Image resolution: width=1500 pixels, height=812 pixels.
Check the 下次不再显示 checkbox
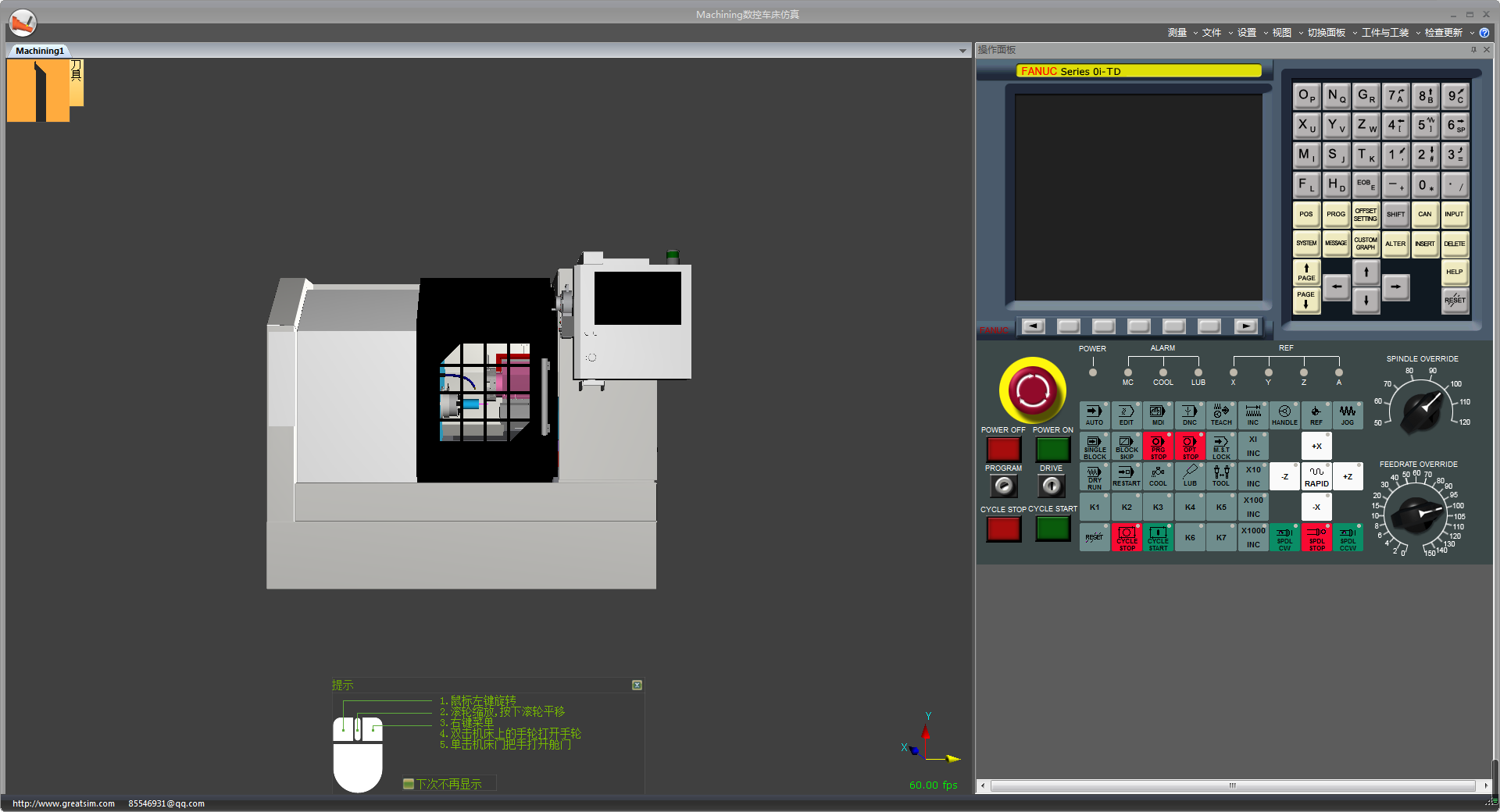pyautogui.click(x=408, y=784)
